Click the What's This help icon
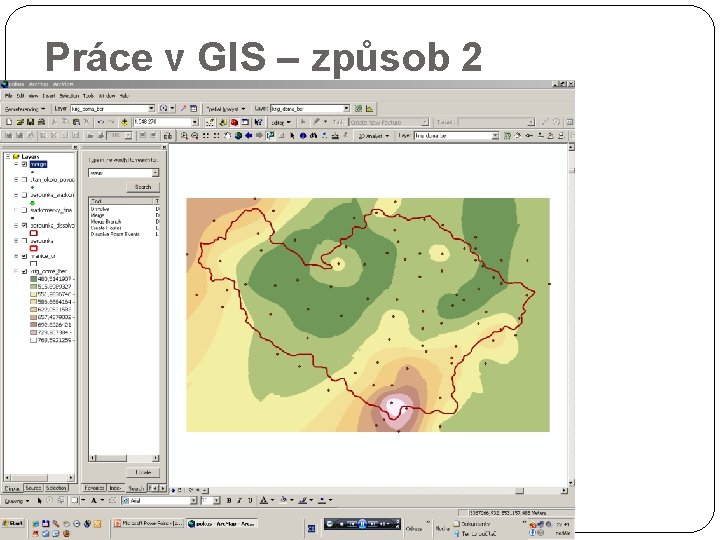Image resolution: width=720 pixels, height=540 pixels. (258, 122)
